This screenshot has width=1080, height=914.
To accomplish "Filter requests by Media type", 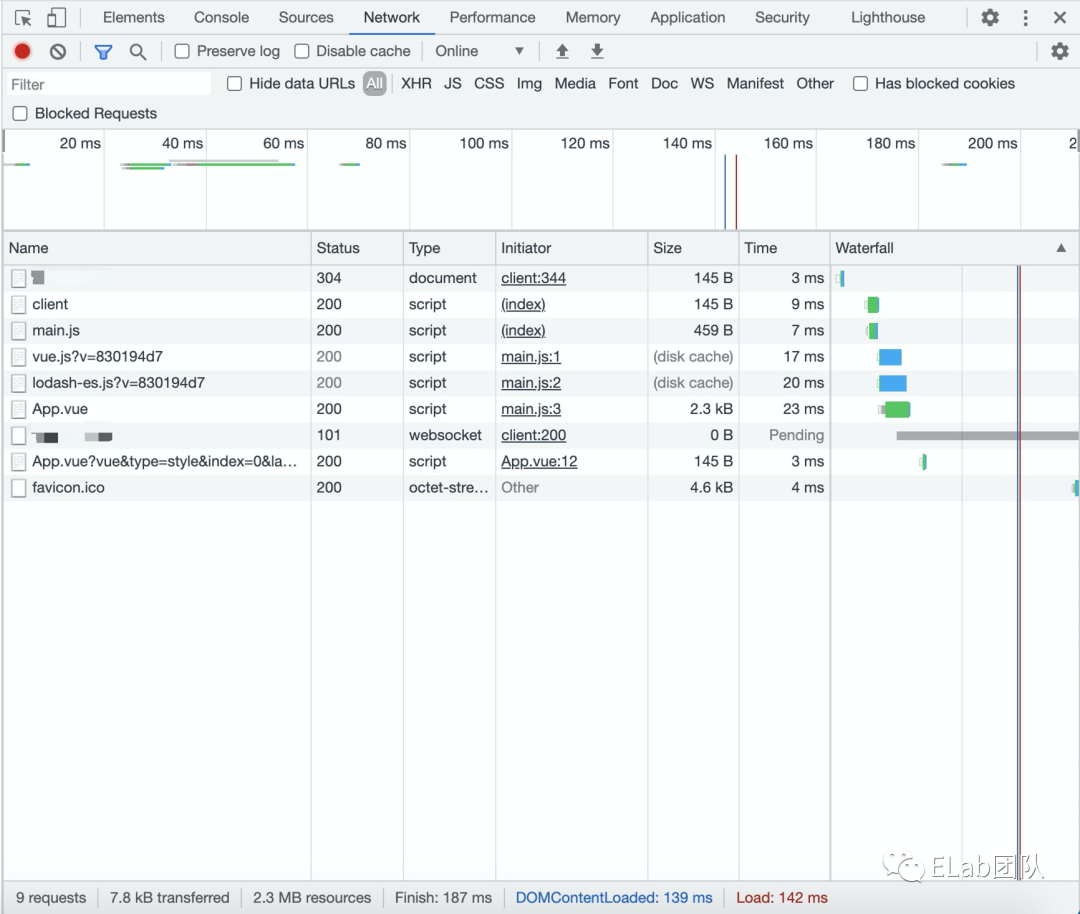I will click(575, 83).
